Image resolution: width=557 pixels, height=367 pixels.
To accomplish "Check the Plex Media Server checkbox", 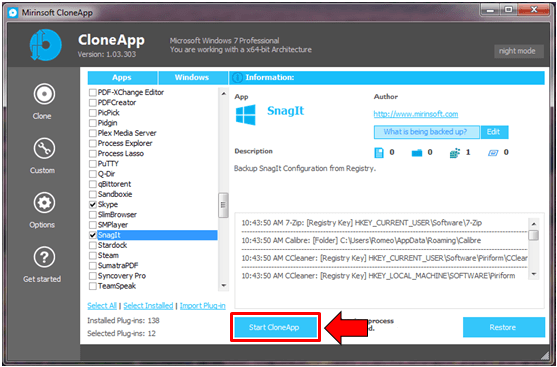I will [x=92, y=134].
